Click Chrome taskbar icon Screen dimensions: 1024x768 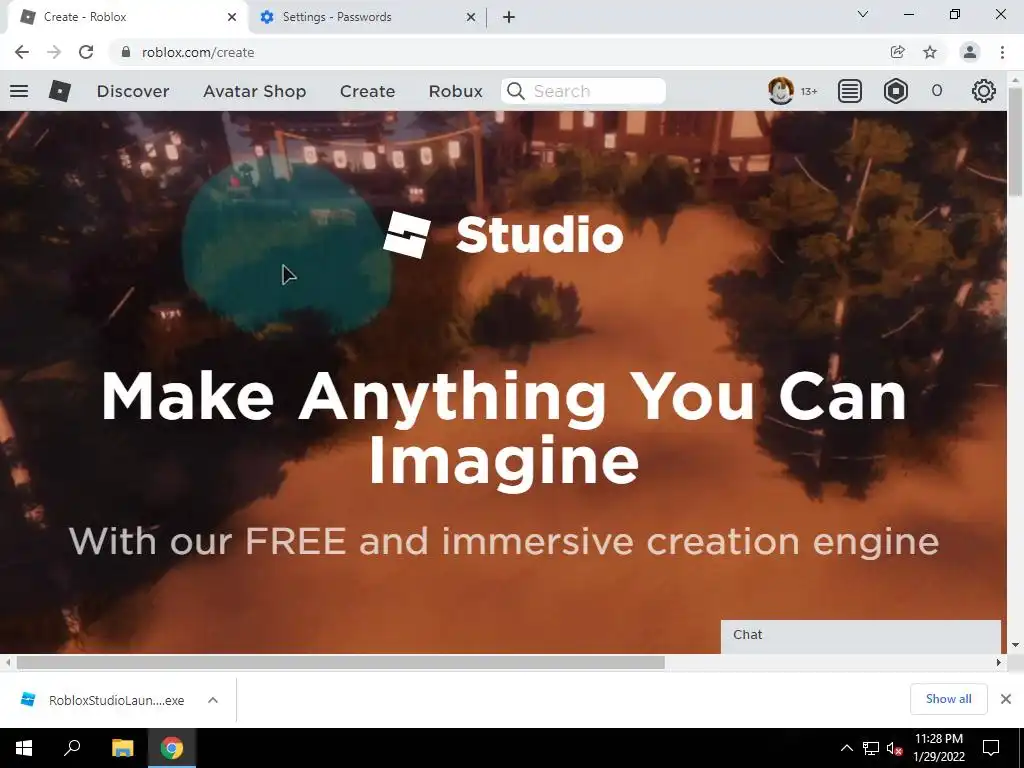(x=172, y=748)
